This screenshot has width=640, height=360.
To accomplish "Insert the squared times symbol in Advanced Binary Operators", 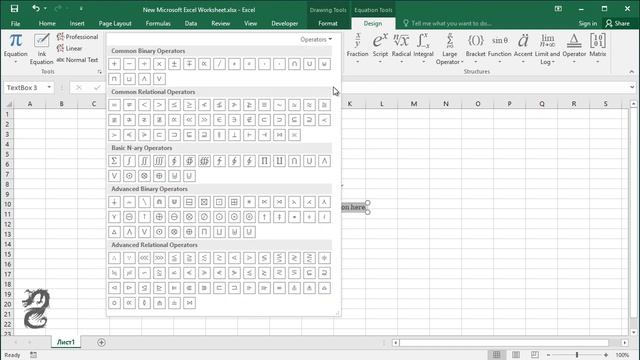I will click(x=204, y=202).
